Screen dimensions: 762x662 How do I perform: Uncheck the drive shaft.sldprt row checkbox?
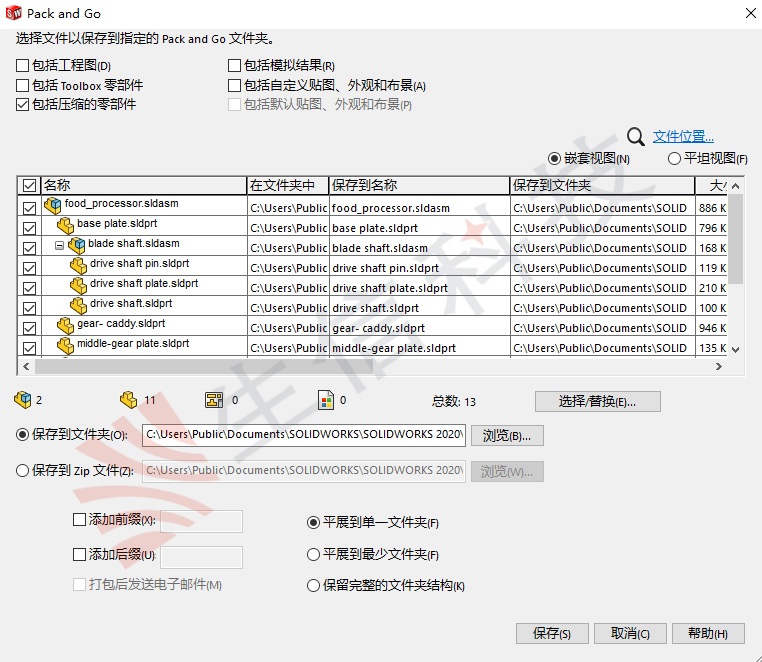[29, 308]
